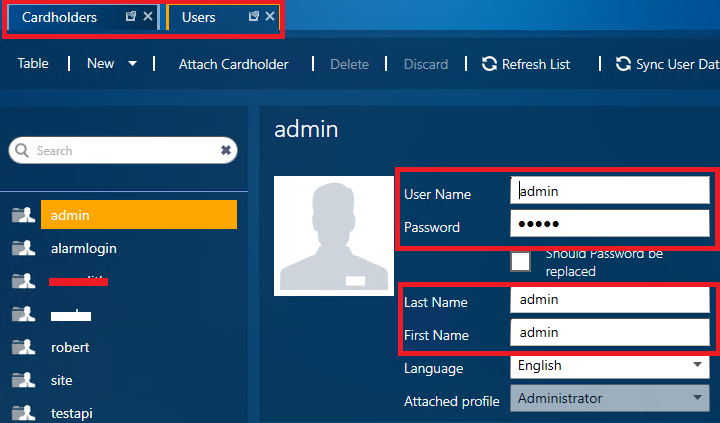Pop out the Users tab window
The image size is (720, 423).
[x=254, y=17]
